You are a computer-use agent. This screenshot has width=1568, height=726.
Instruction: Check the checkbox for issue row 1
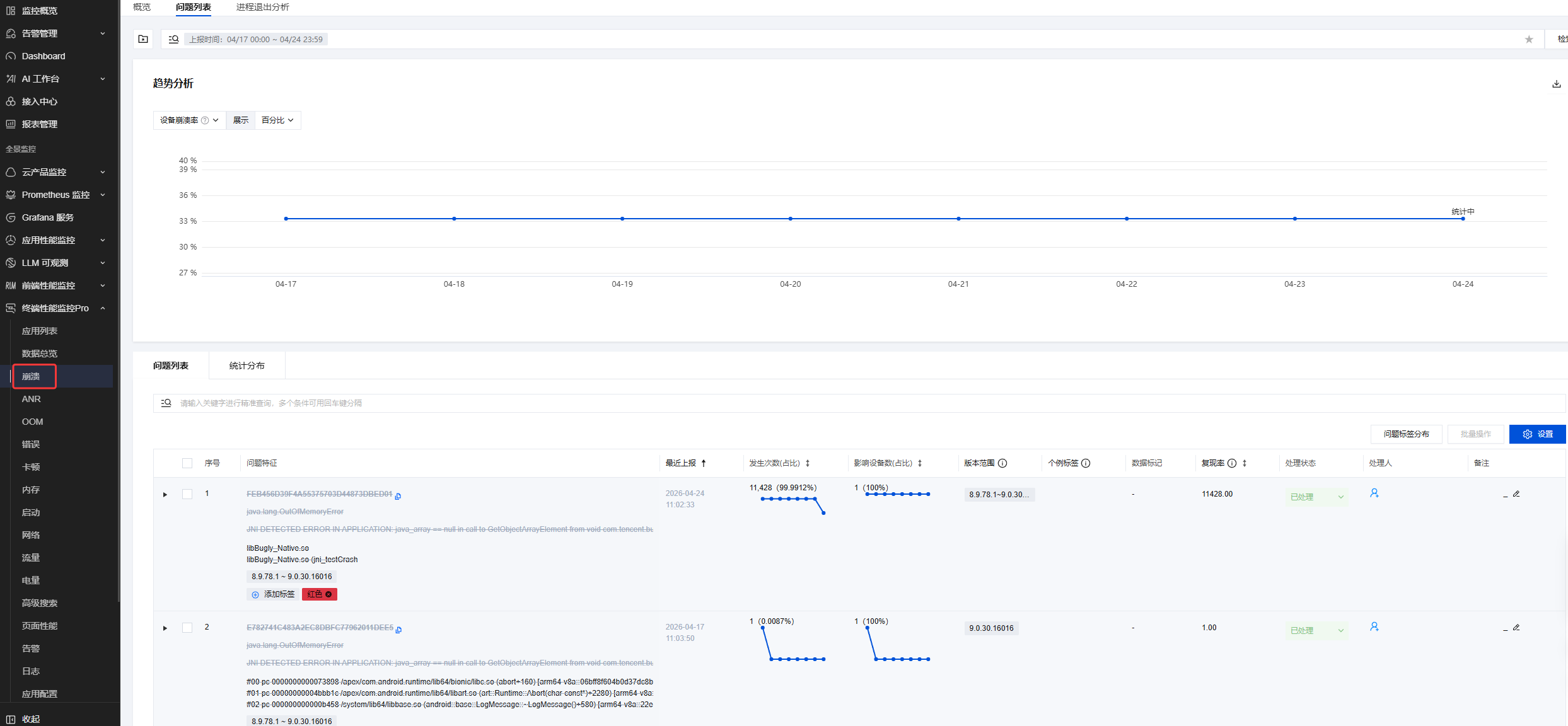(187, 494)
